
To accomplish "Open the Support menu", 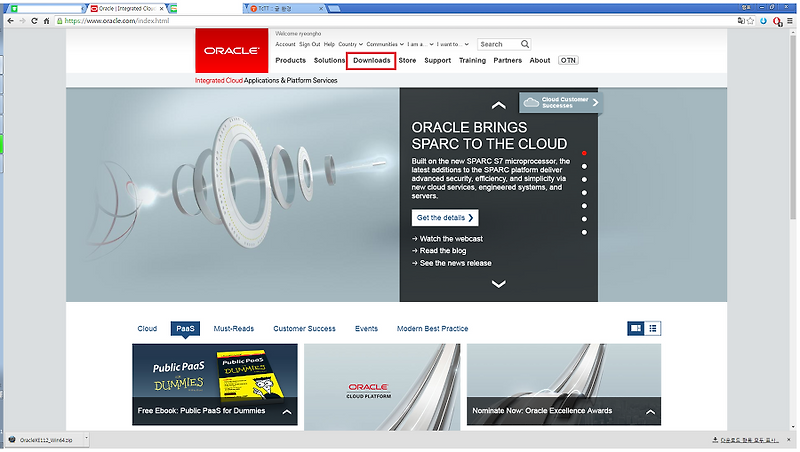I will tap(437, 60).
